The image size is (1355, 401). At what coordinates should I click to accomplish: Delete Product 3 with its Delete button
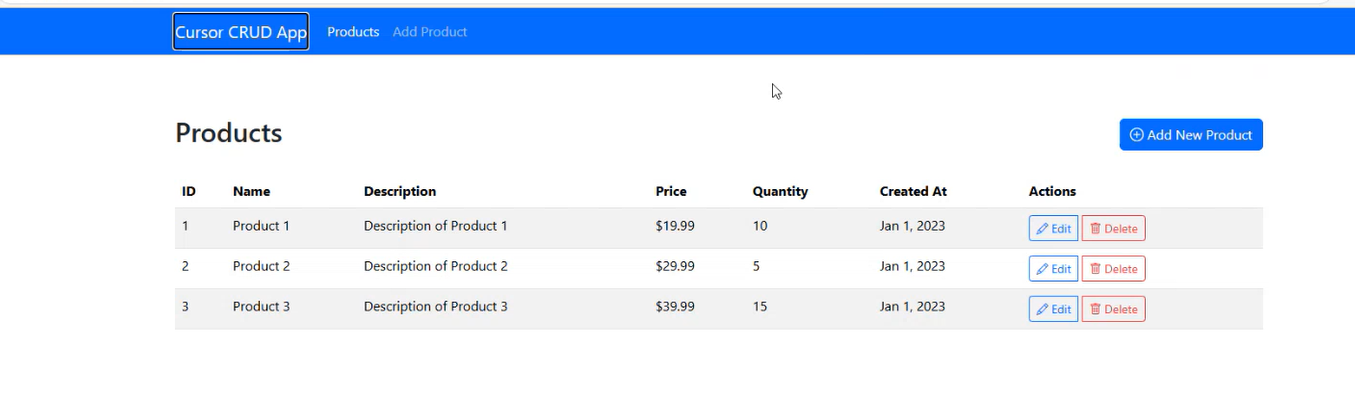click(x=1113, y=309)
